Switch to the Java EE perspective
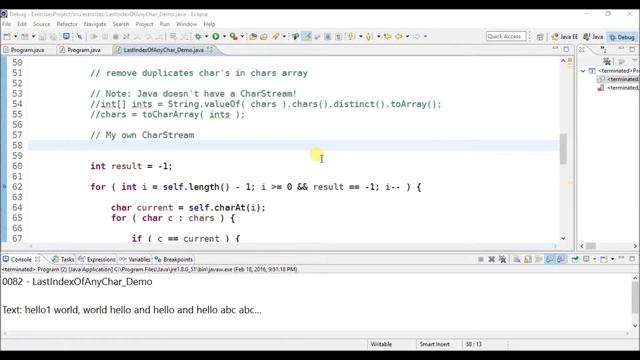The width and height of the screenshot is (640, 360). click(x=564, y=37)
